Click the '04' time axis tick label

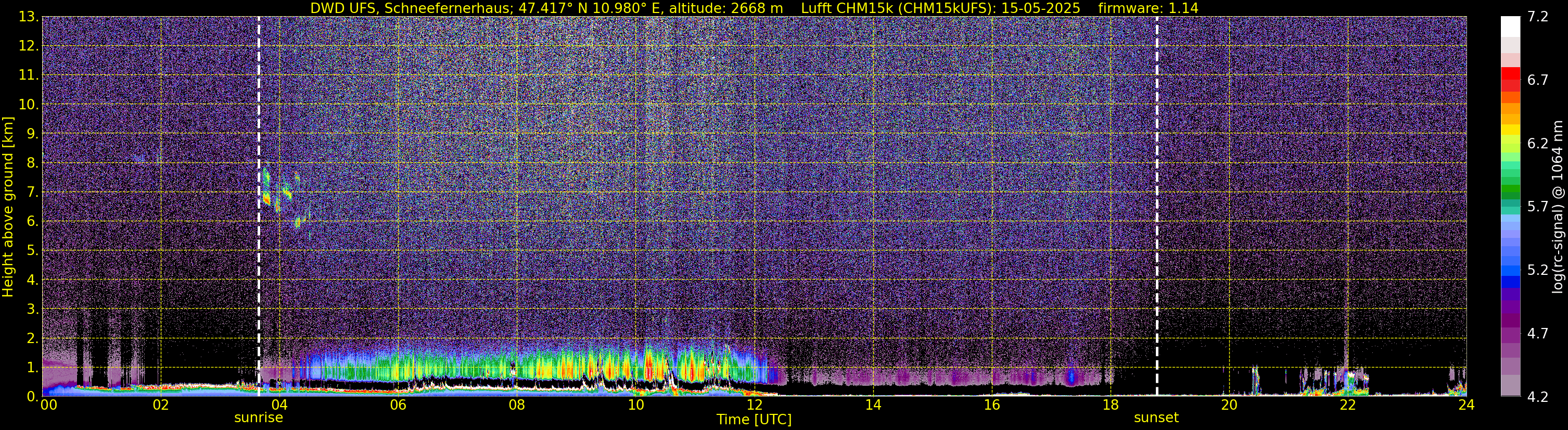[279, 405]
